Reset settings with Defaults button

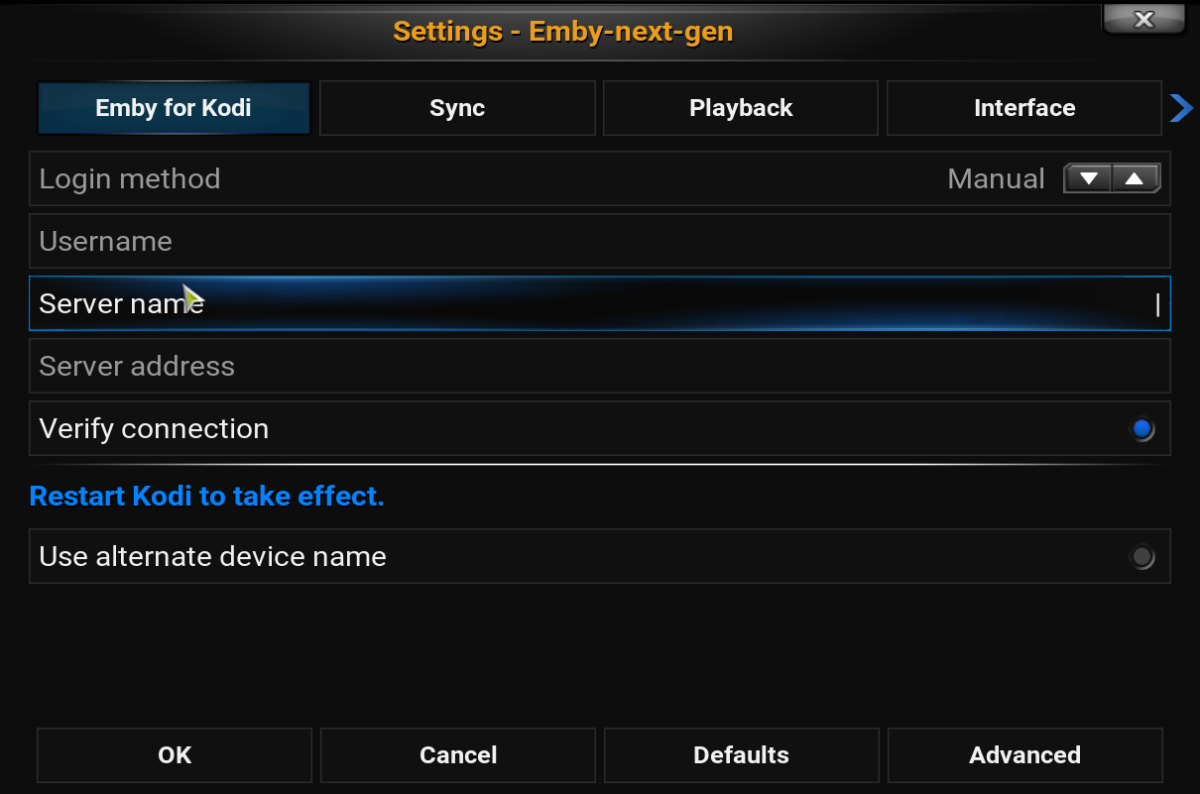tap(741, 755)
